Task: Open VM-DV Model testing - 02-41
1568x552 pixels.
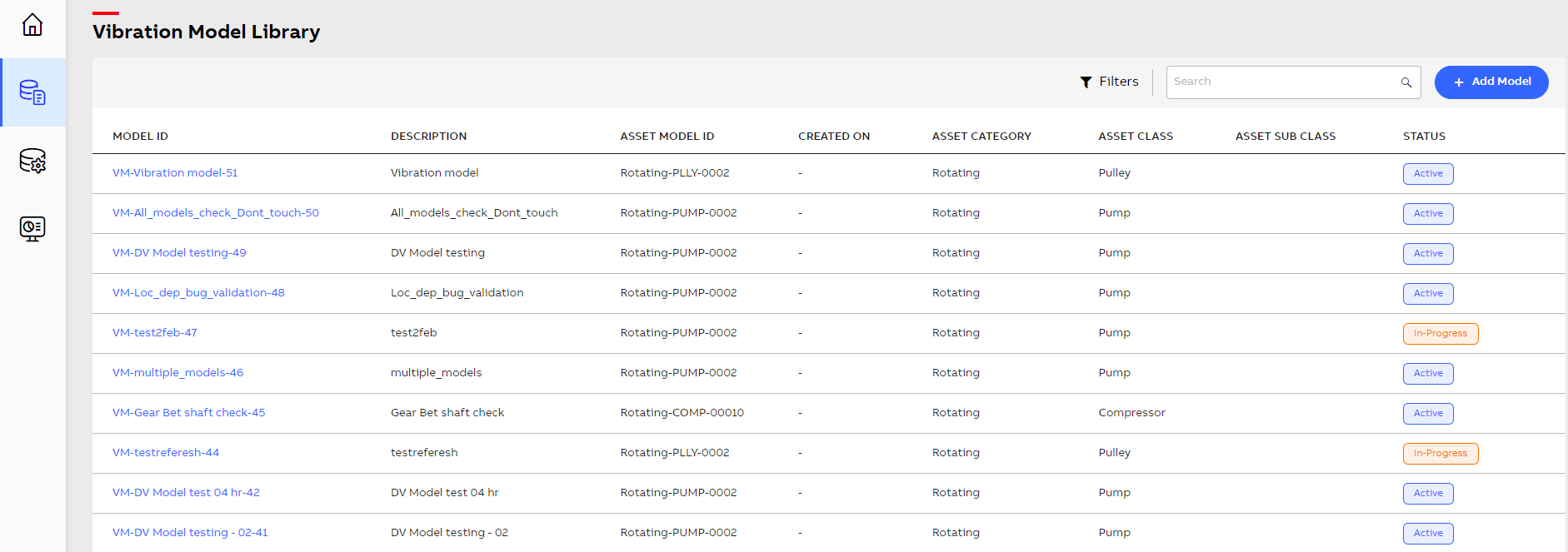Action: tap(190, 533)
